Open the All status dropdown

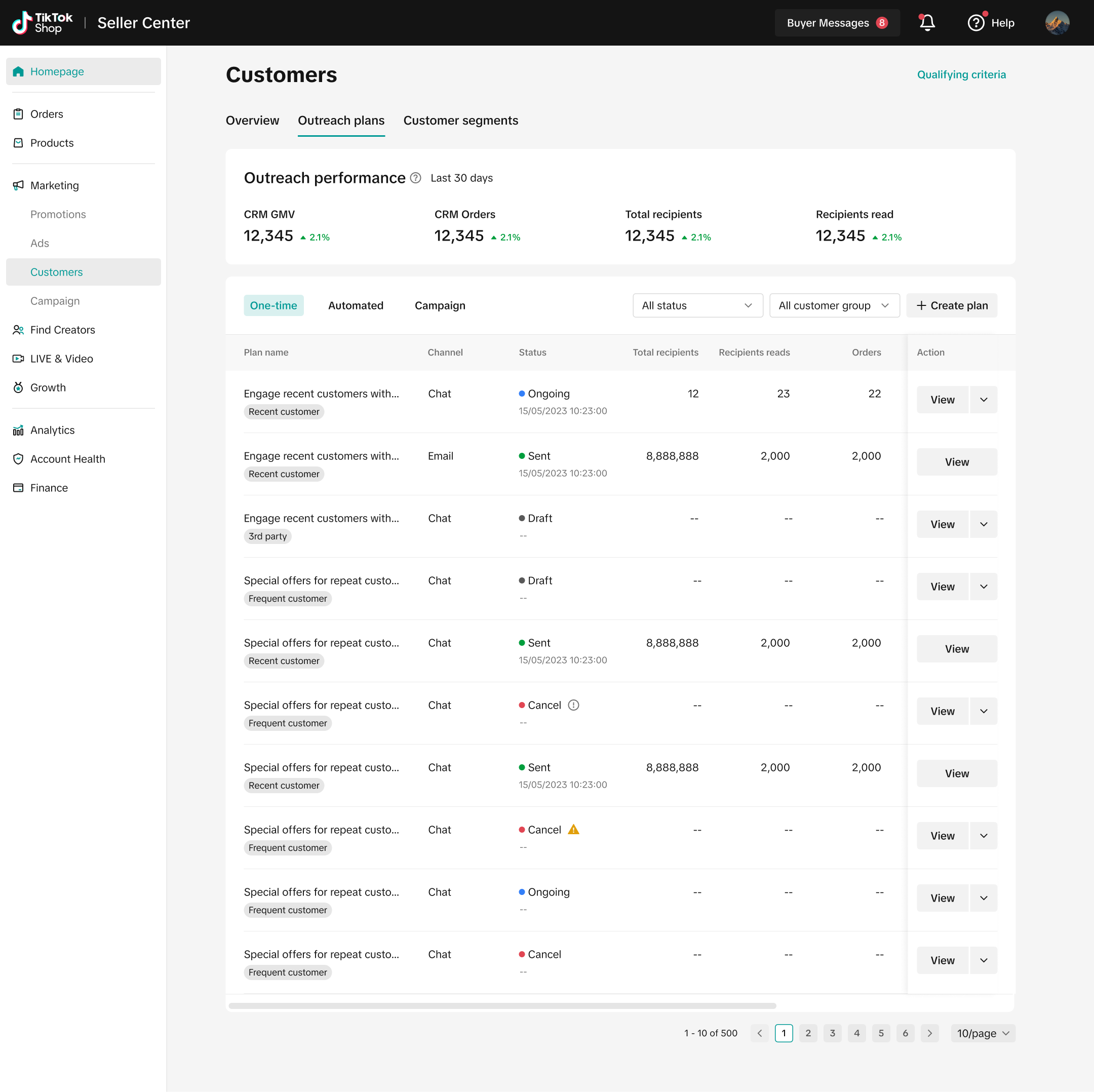[x=697, y=305]
